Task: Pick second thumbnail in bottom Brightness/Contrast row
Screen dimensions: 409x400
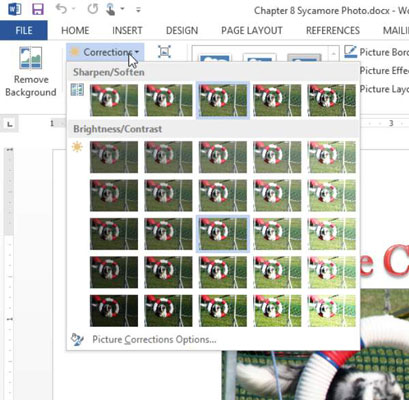Action: point(168,310)
